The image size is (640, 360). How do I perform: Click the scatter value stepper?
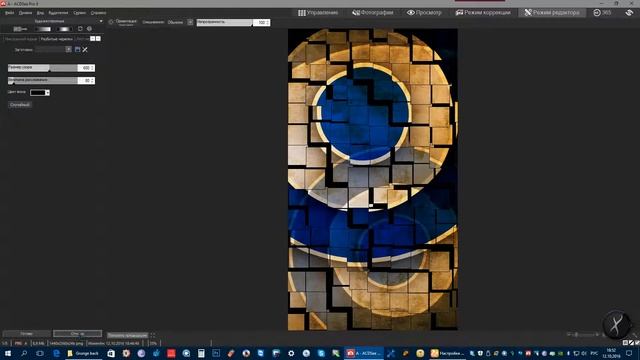(93, 80)
